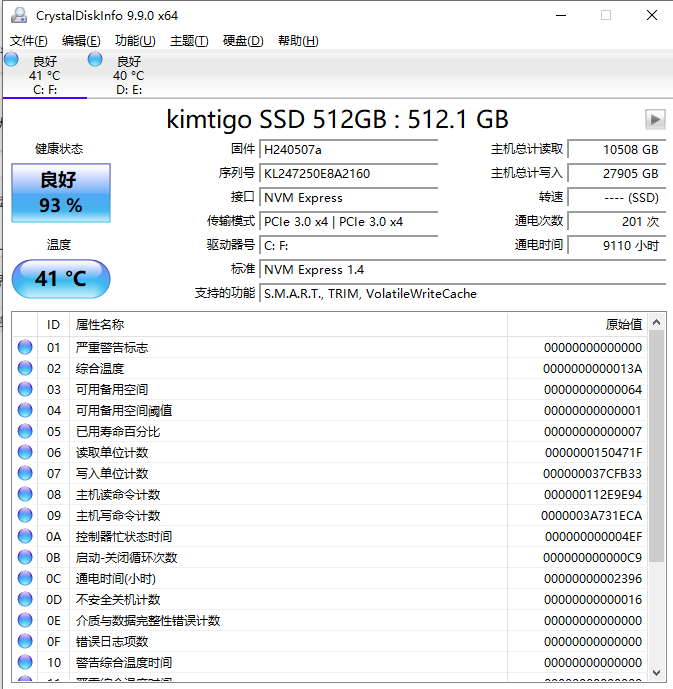This screenshot has height=689, width=673.
Task: Switch to the 良好 40 °C D: E: disk tab
Action: [x=129, y=75]
